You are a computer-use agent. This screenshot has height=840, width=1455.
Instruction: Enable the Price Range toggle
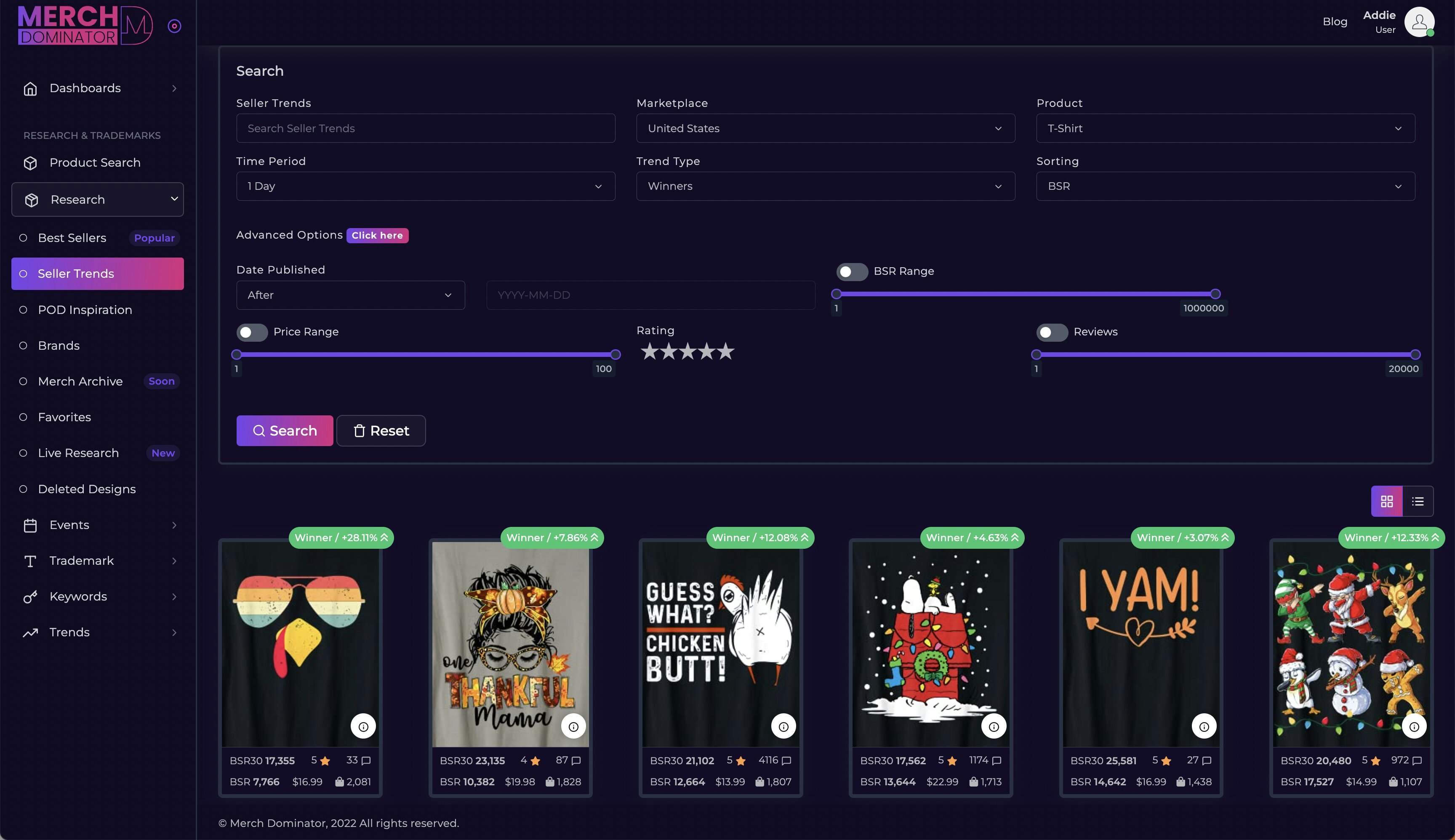(x=252, y=332)
